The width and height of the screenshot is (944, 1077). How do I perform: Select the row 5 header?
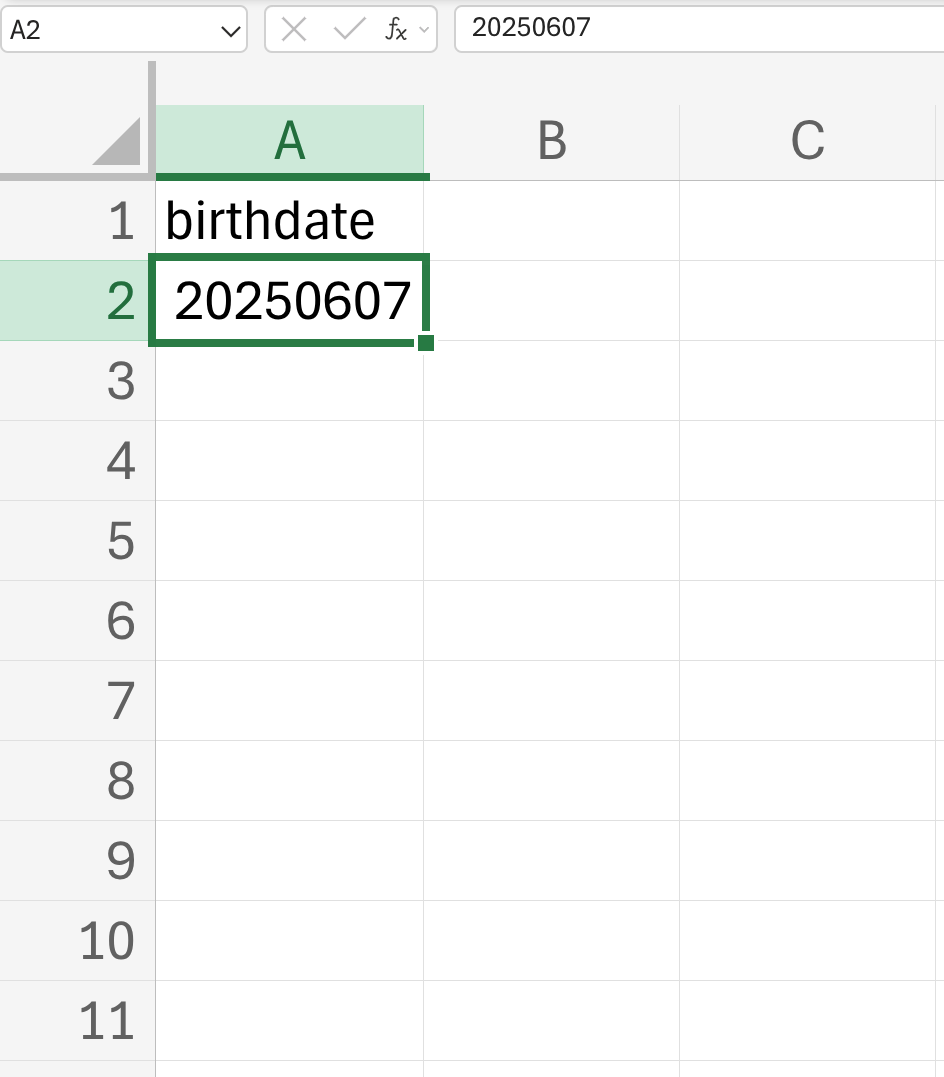pyautogui.click(x=78, y=541)
